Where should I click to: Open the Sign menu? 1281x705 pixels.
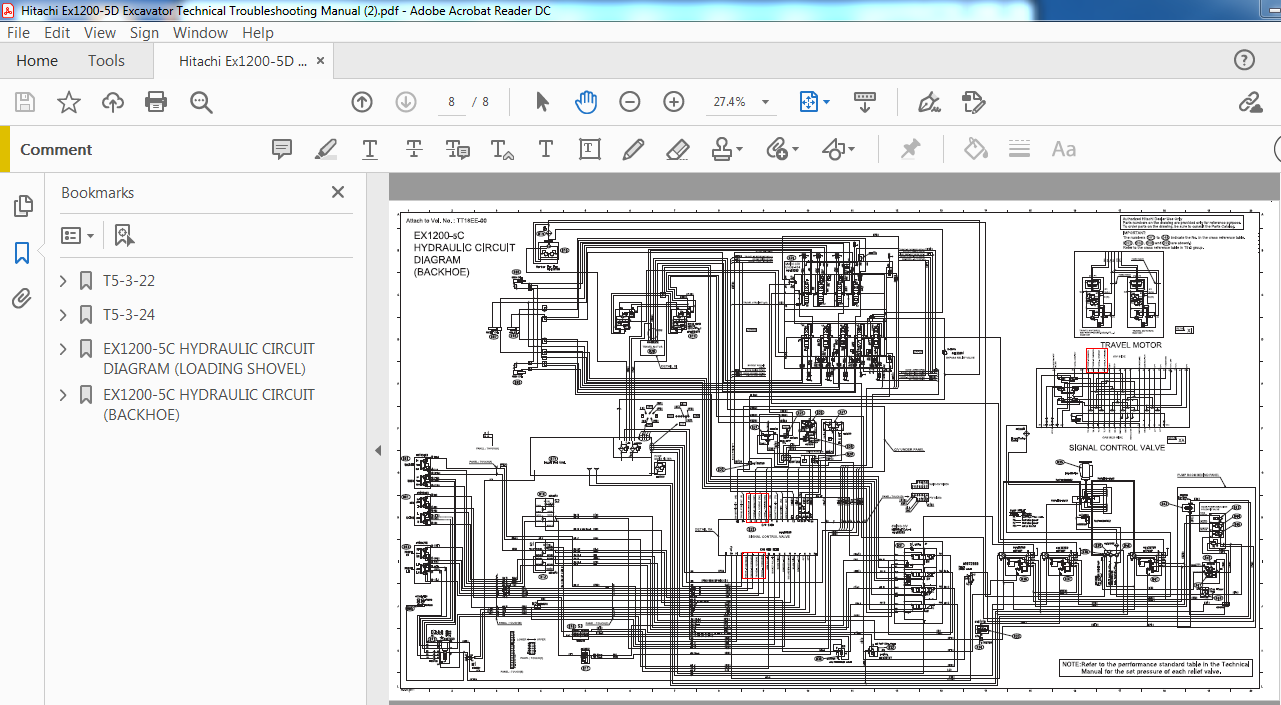tap(144, 32)
